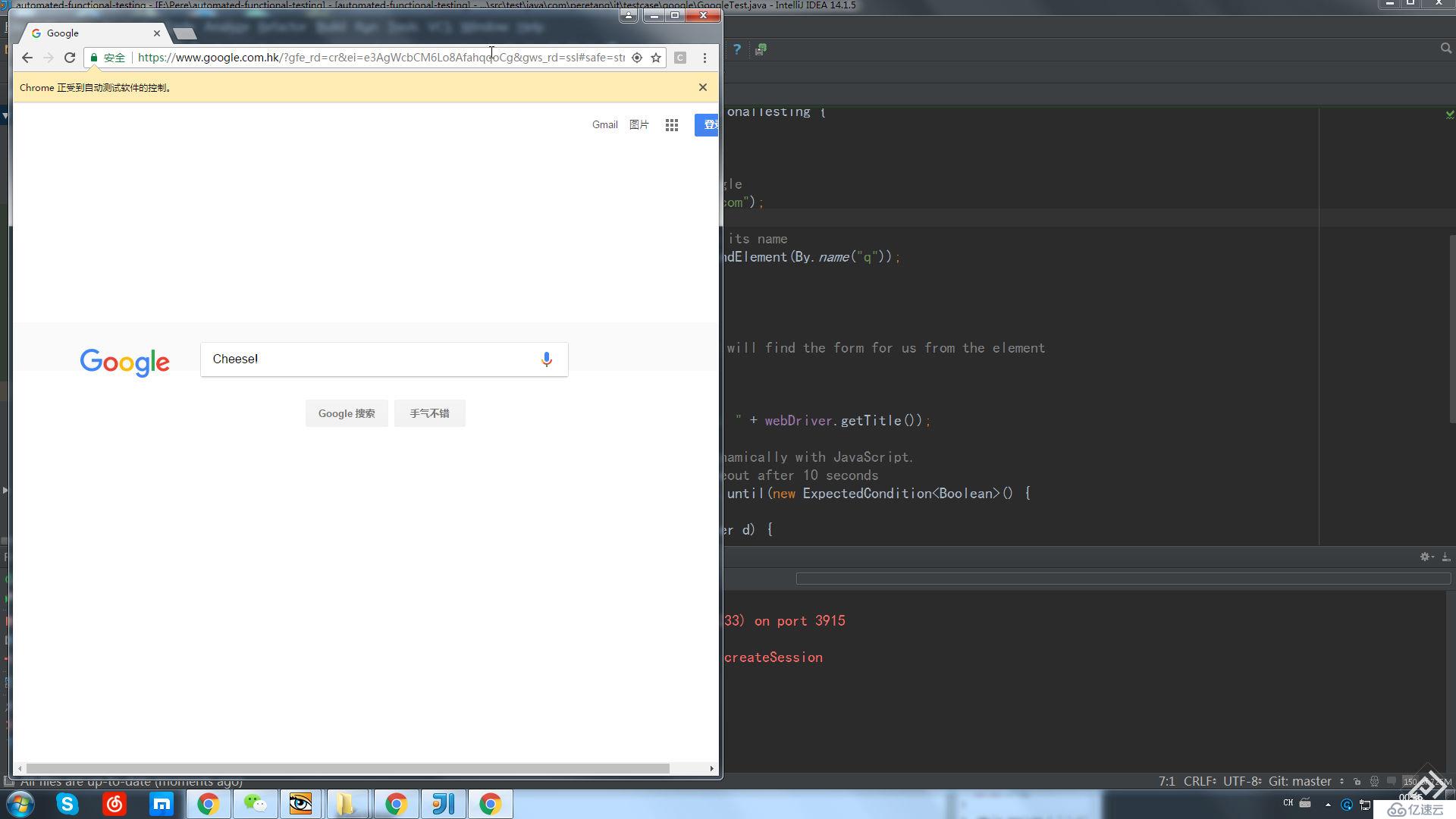Screen dimensions: 1456x819
Task: Start voice search with microphone
Action: point(546,359)
